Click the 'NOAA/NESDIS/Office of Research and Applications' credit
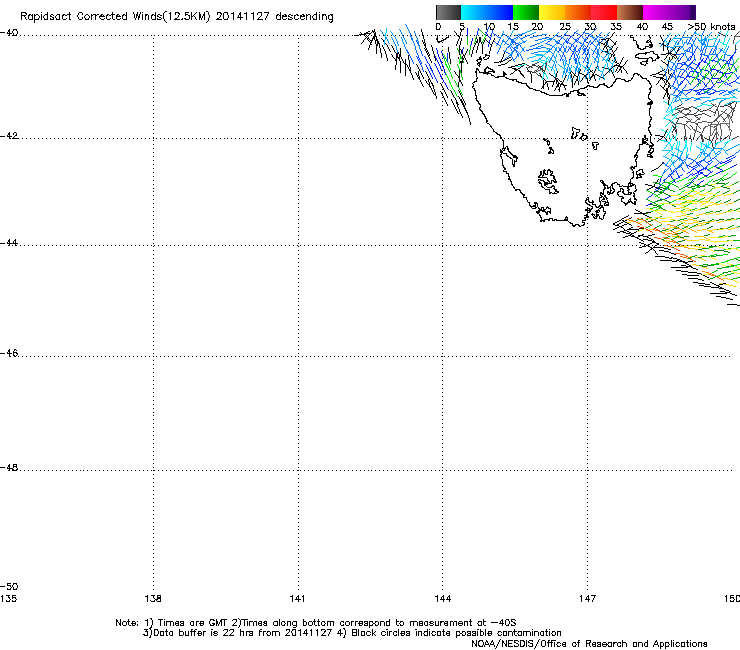 (589, 644)
